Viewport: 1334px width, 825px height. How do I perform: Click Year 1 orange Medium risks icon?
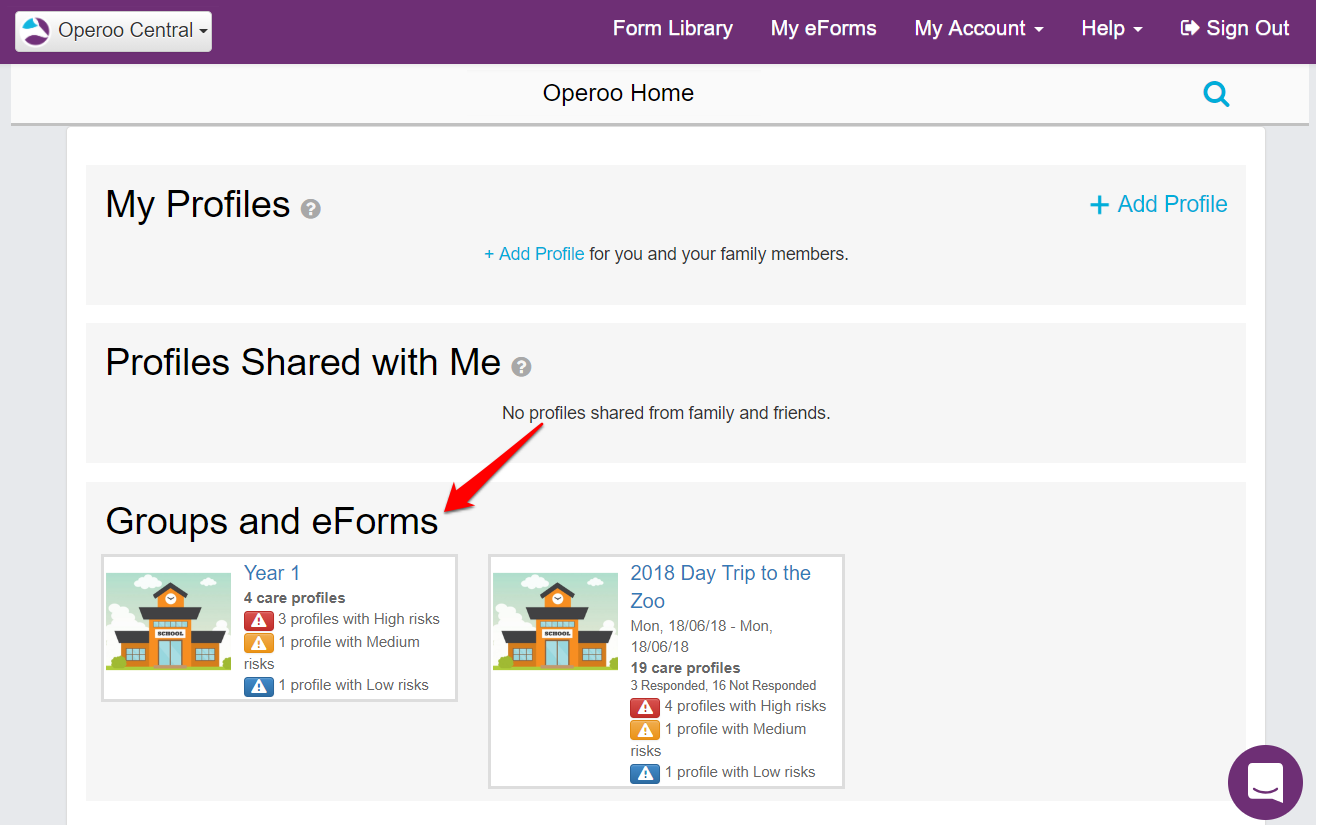coord(259,643)
